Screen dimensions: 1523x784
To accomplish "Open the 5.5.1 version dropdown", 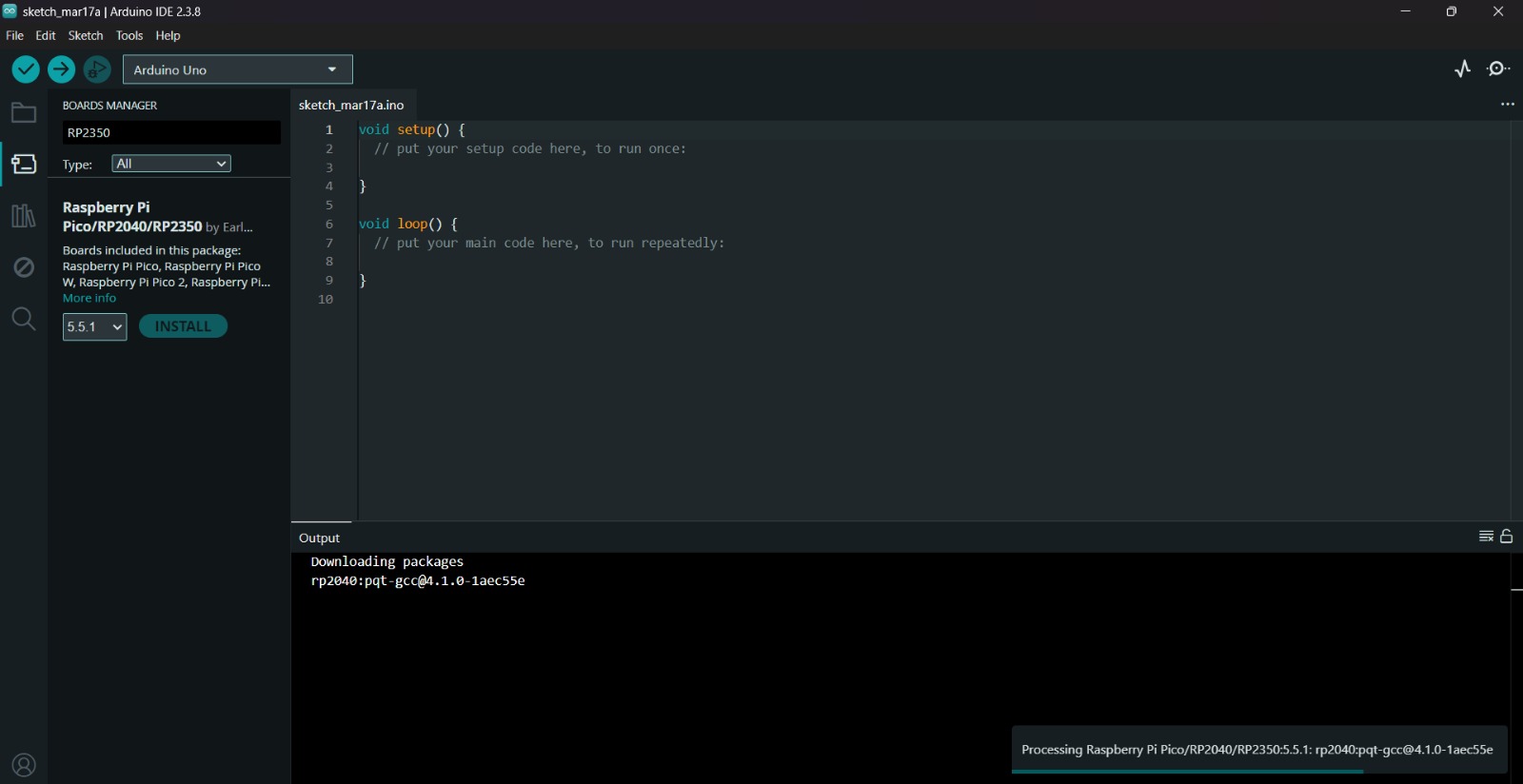I will [94, 326].
